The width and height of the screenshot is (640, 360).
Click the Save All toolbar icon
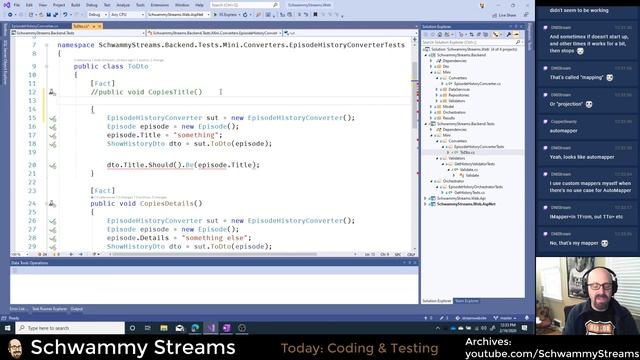tap(55, 15)
